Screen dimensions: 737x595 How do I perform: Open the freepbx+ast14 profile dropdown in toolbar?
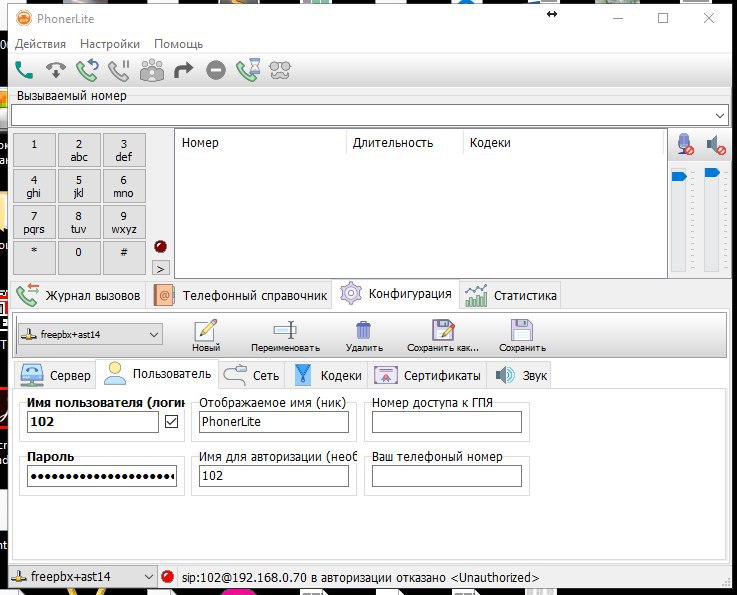click(91, 335)
